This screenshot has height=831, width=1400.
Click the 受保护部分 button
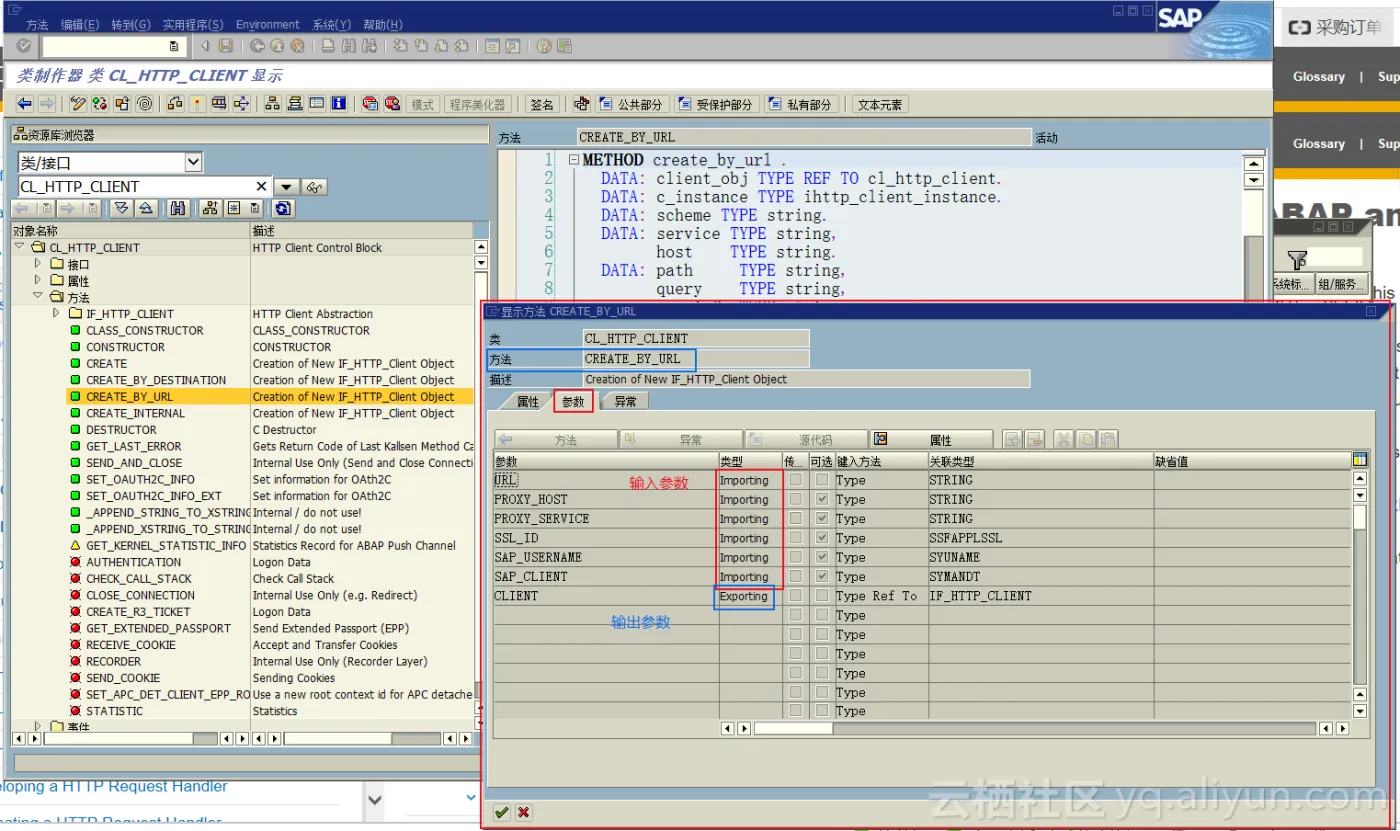pyautogui.click(x=715, y=104)
